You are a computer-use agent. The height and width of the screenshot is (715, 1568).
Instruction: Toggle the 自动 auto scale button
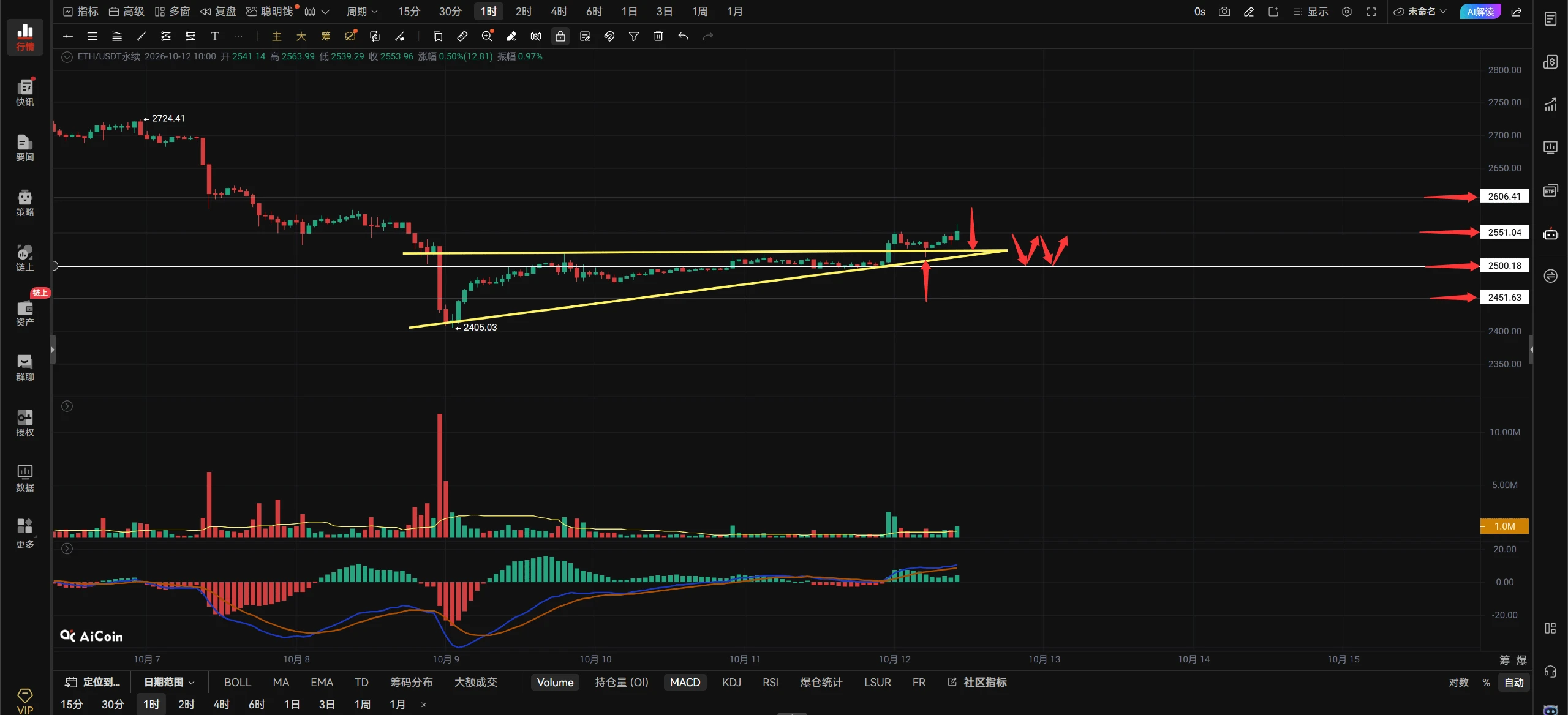tap(1514, 682)
